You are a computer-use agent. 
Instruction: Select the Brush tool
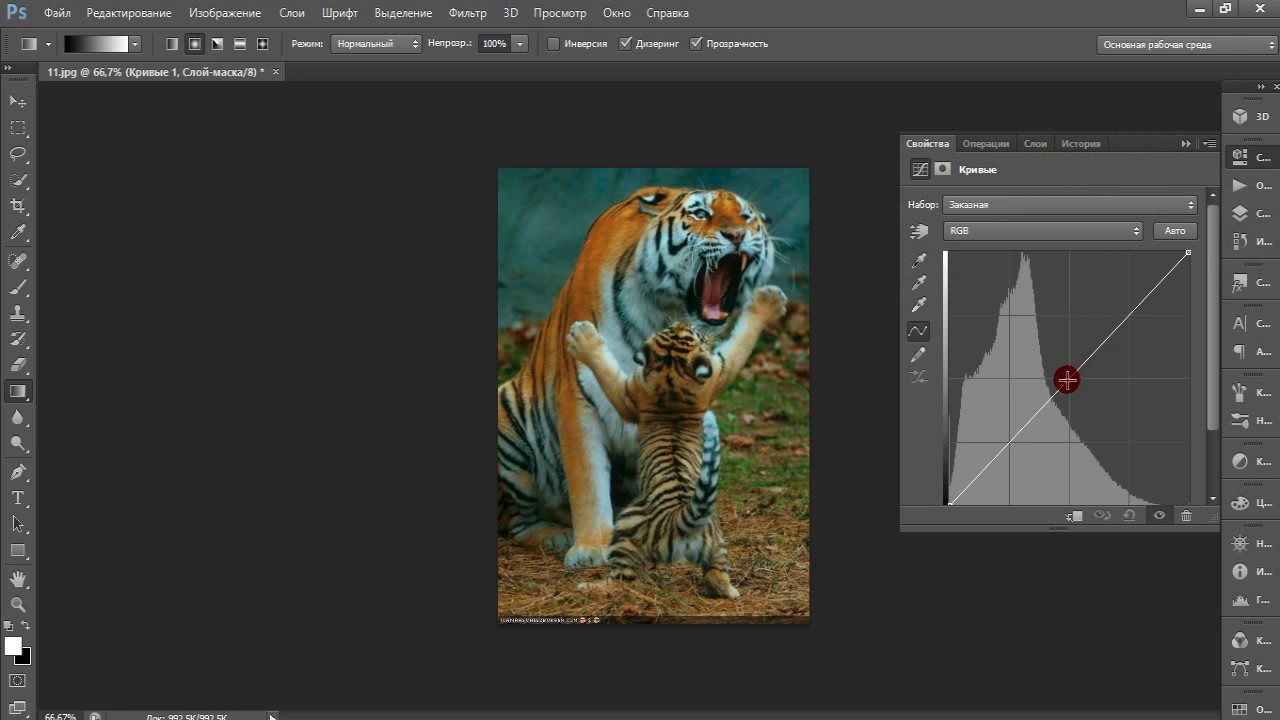(x=18, y=288)
